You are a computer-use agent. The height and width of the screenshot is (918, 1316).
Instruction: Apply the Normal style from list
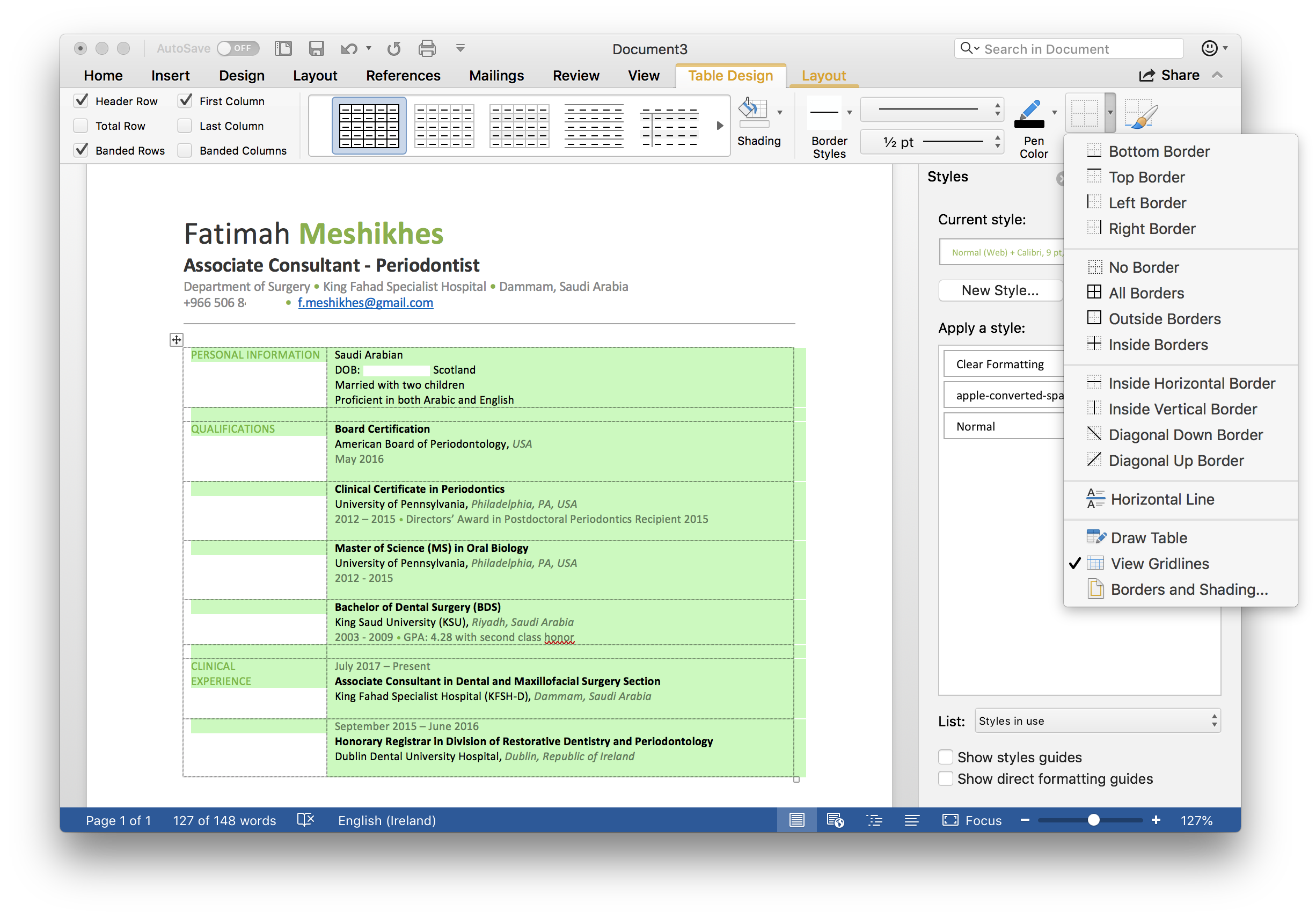(1004, 426)
